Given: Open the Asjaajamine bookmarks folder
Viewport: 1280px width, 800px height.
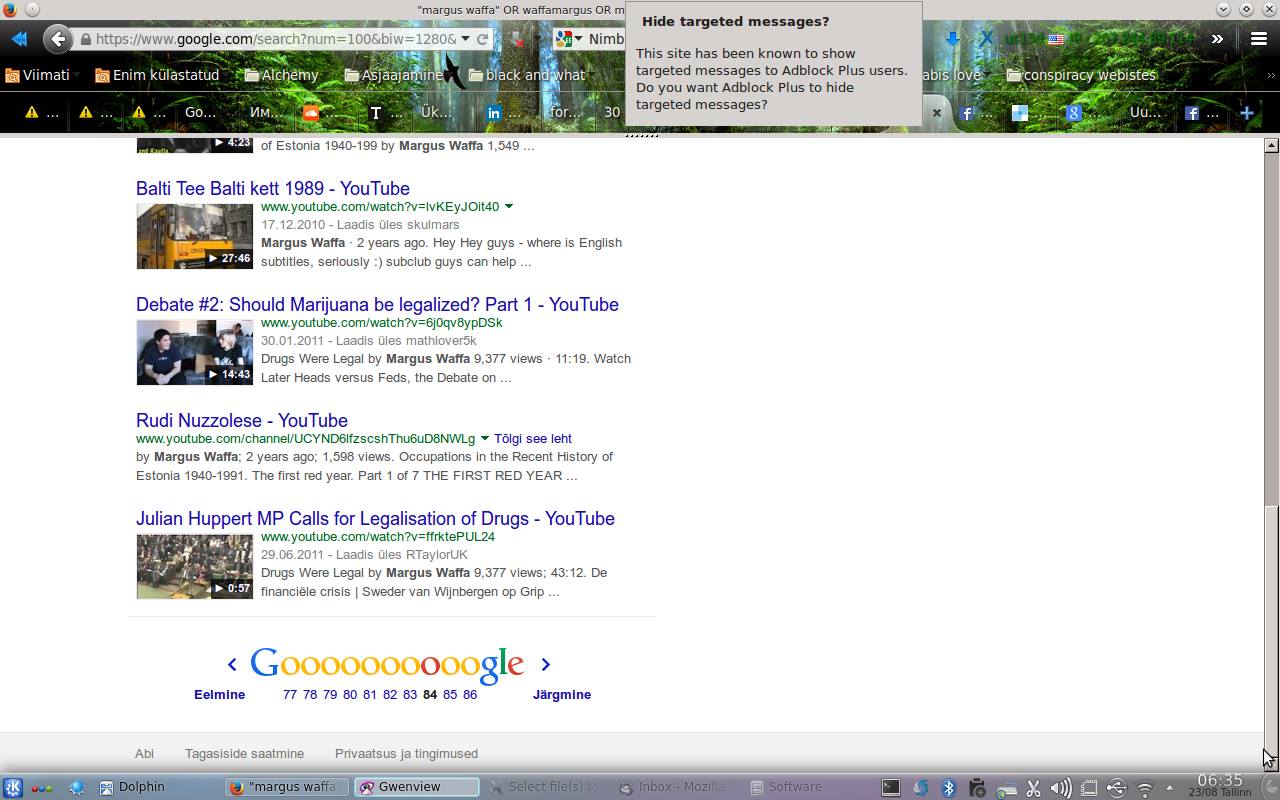Looking at the screenshot, I should (x=393, y=75).
